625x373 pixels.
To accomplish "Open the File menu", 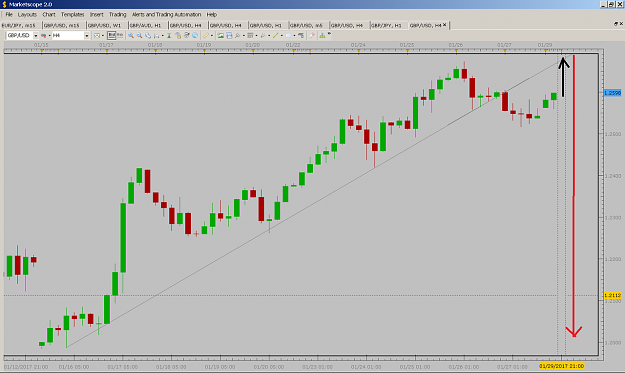I will tap(9, 14).
